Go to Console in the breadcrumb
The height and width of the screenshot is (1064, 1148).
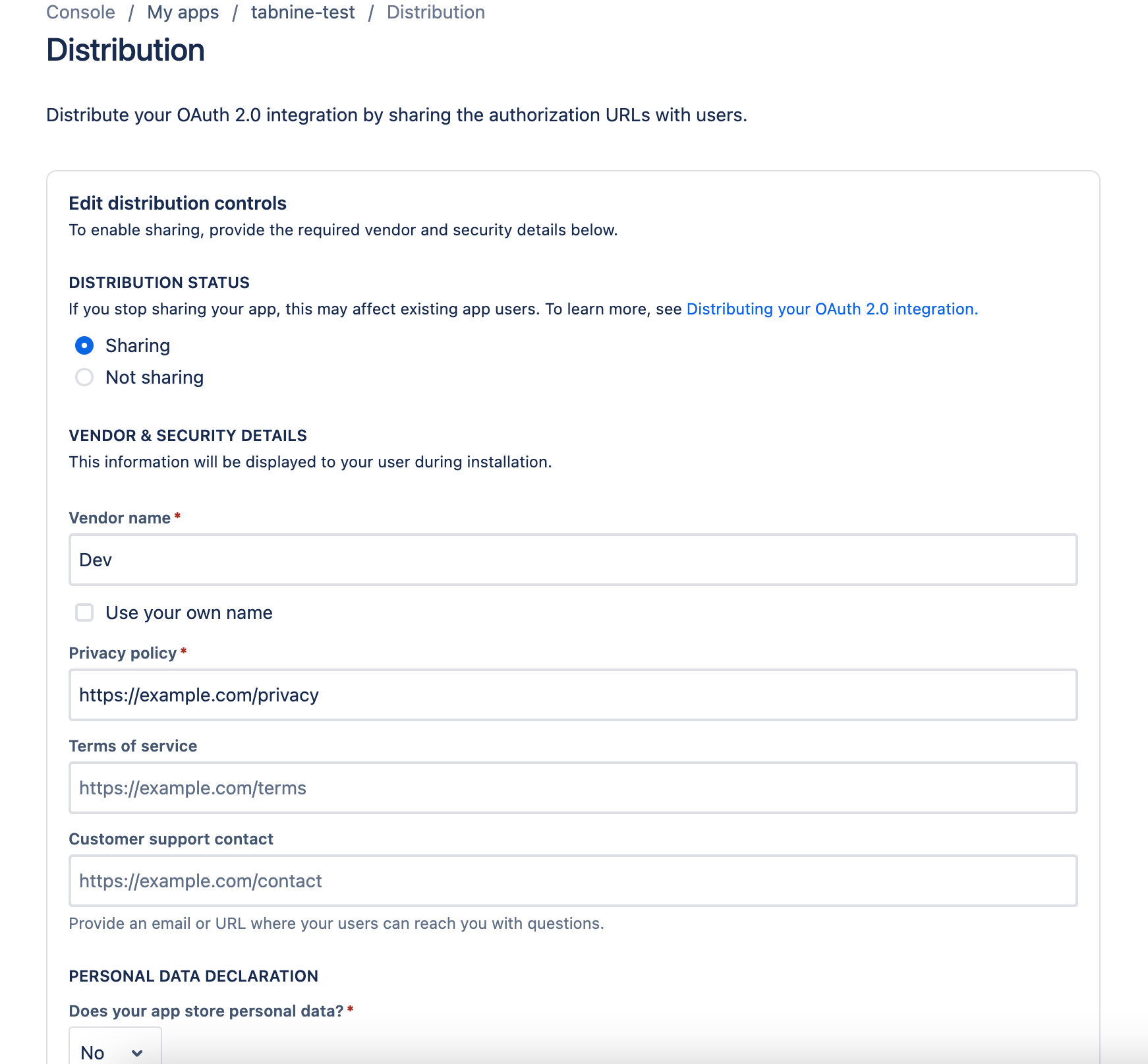[x=80, y=13]
